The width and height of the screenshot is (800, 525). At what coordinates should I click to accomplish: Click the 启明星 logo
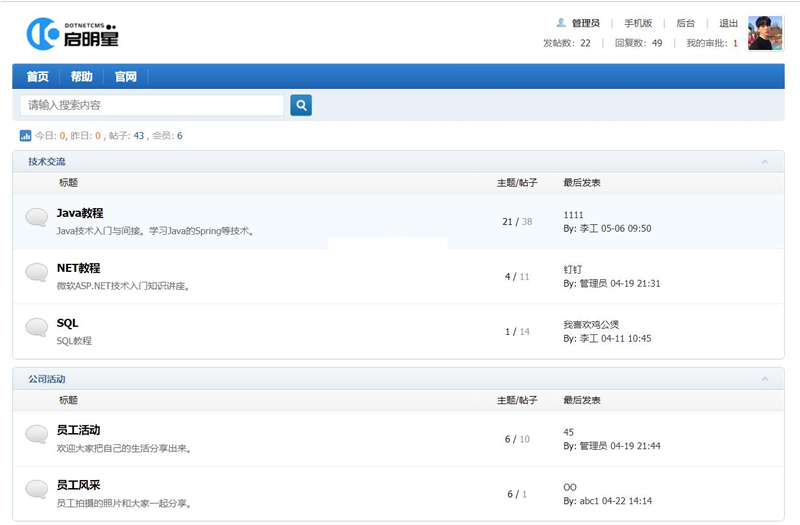click(x=72, y=34)
